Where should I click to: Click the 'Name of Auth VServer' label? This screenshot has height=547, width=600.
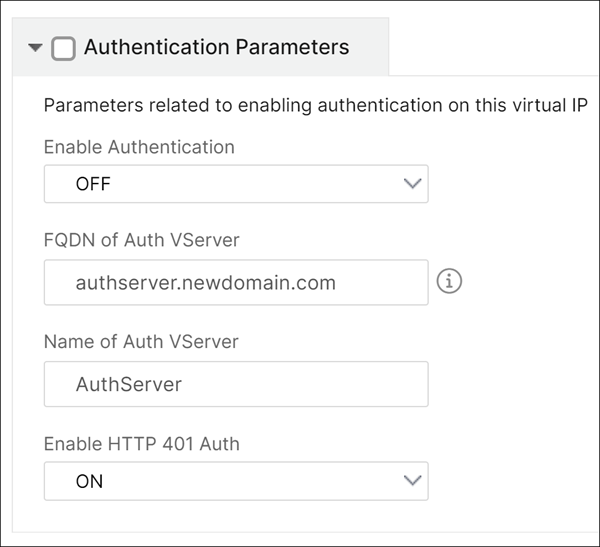point(141,341)
